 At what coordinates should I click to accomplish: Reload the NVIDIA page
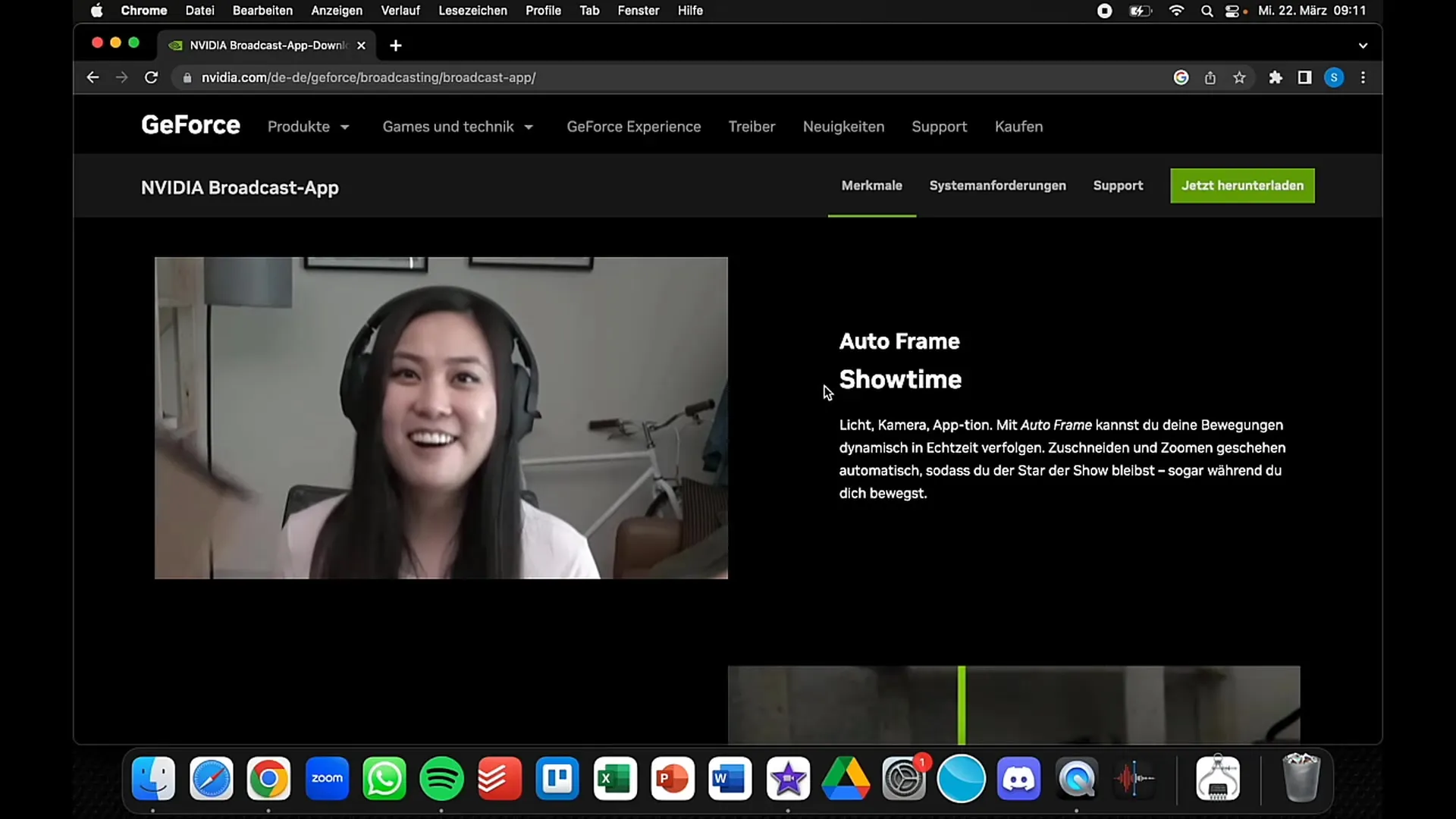pos(151,77)
